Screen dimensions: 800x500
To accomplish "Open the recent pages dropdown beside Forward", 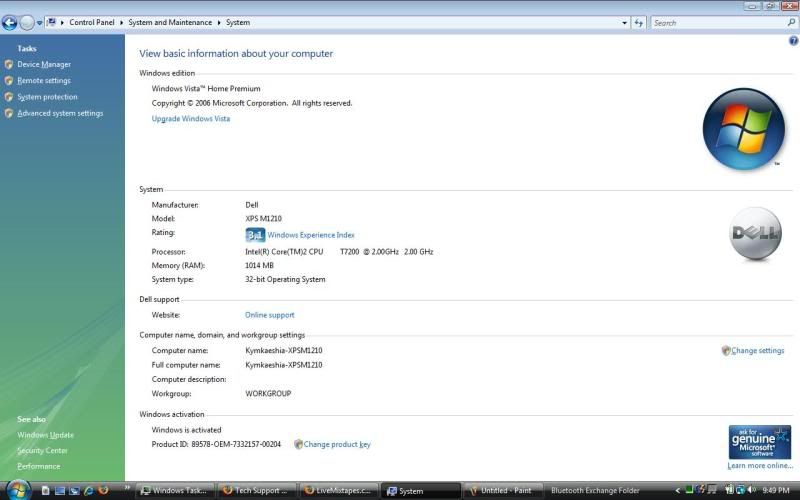I will click(39, 23).
